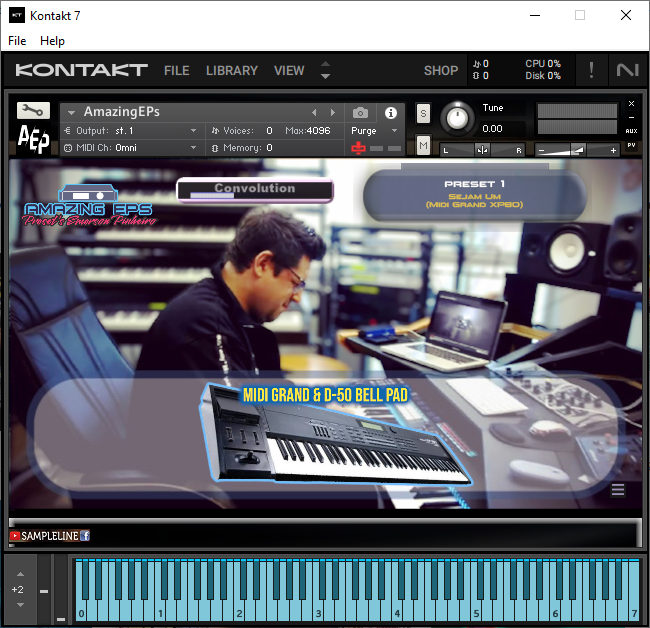Toggle Solo button S

[423, 113]
